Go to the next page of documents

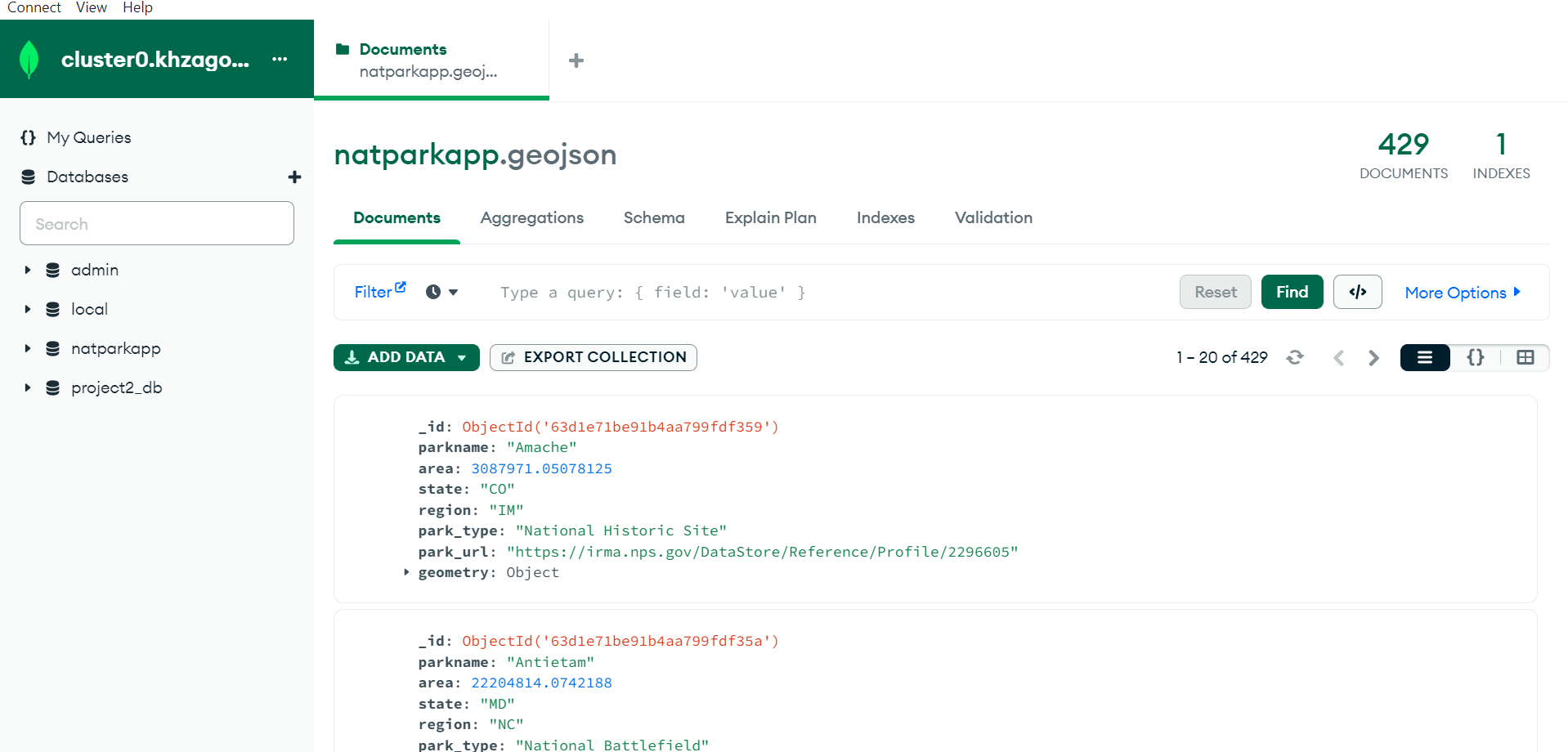pos(1373,357)
